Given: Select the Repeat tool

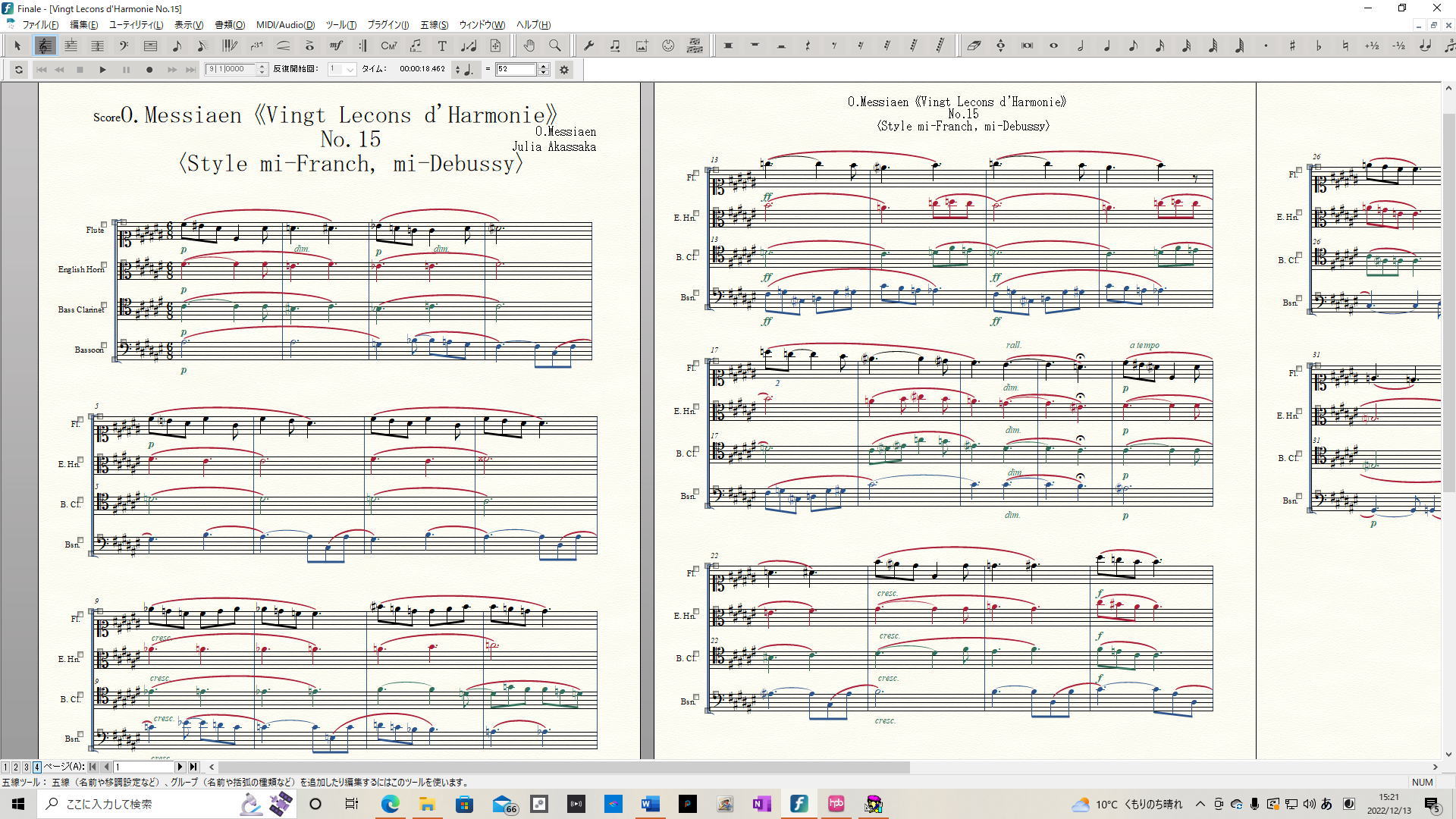Looking at the screenshot, I should click(362, 45).
